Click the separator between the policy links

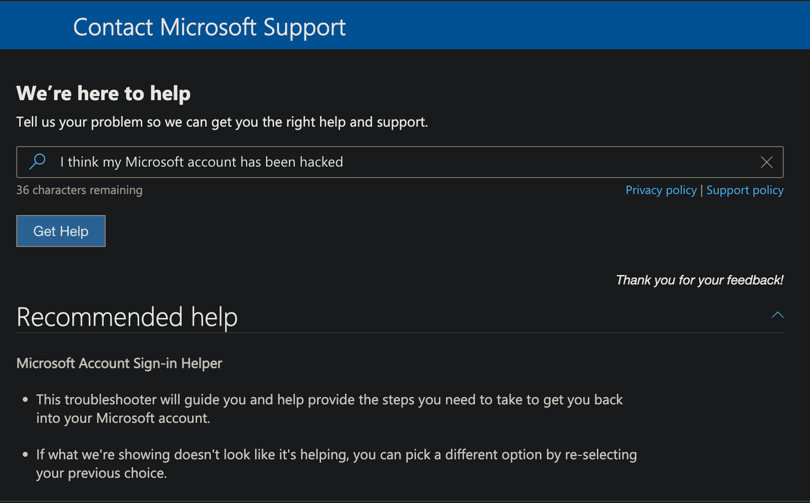coord(701,190)
